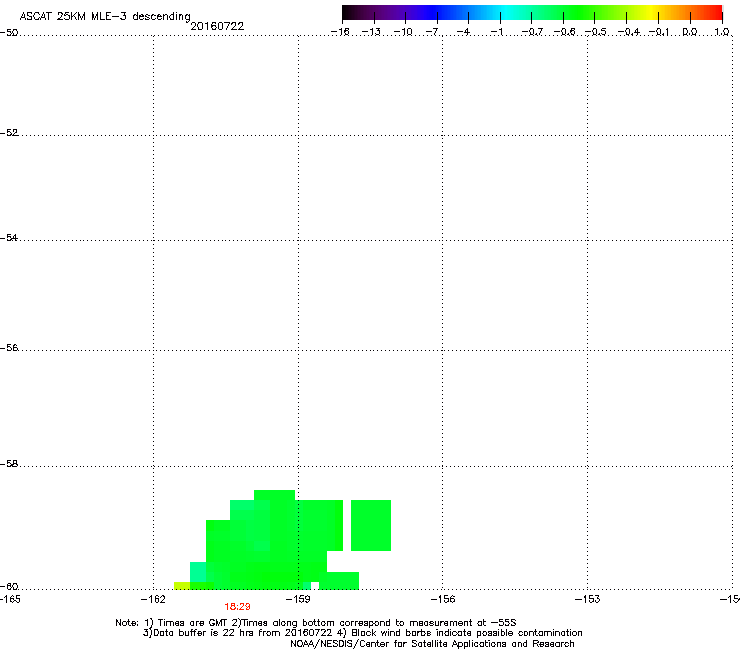Image resolution: width=740 pixels, height=650 pixels.
Task: Click the colorbar label "-13"
Action: click(371, 32)
